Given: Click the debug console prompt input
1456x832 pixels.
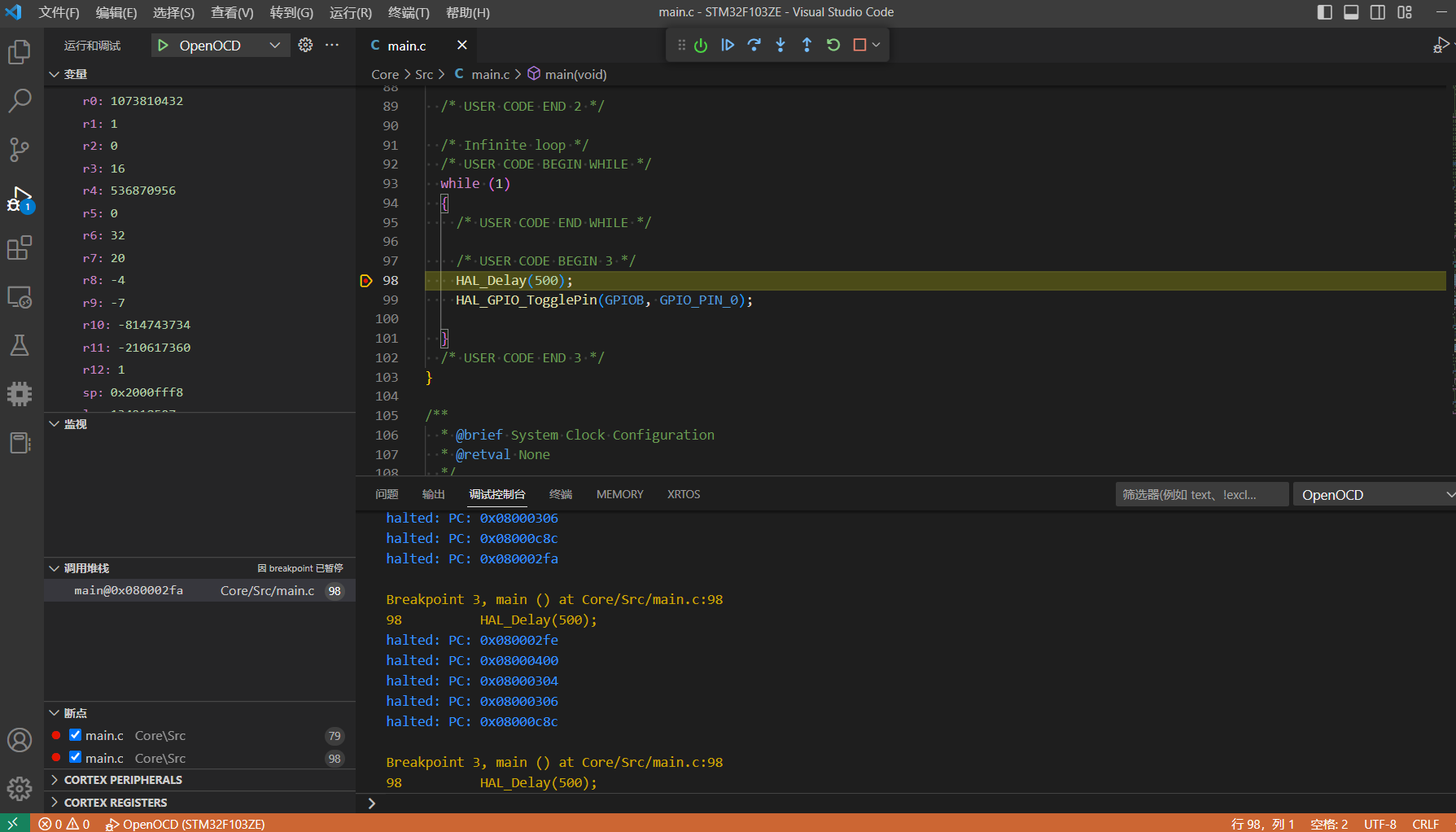Looking at the screenshot, I should pos(916,804).
